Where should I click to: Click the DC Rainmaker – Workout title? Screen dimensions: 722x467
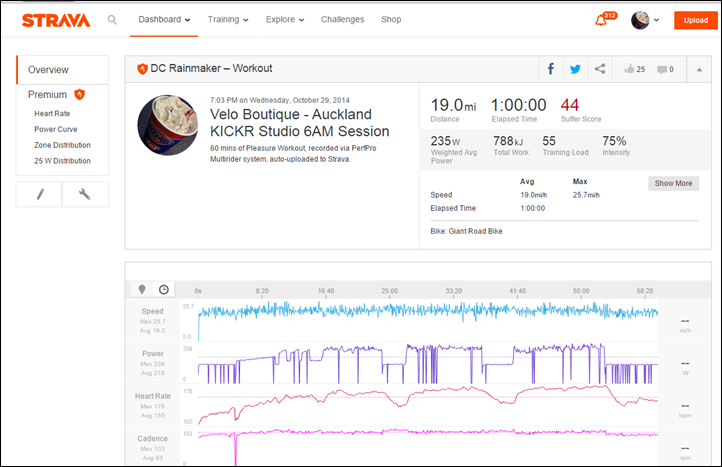(x=211, y=68)
